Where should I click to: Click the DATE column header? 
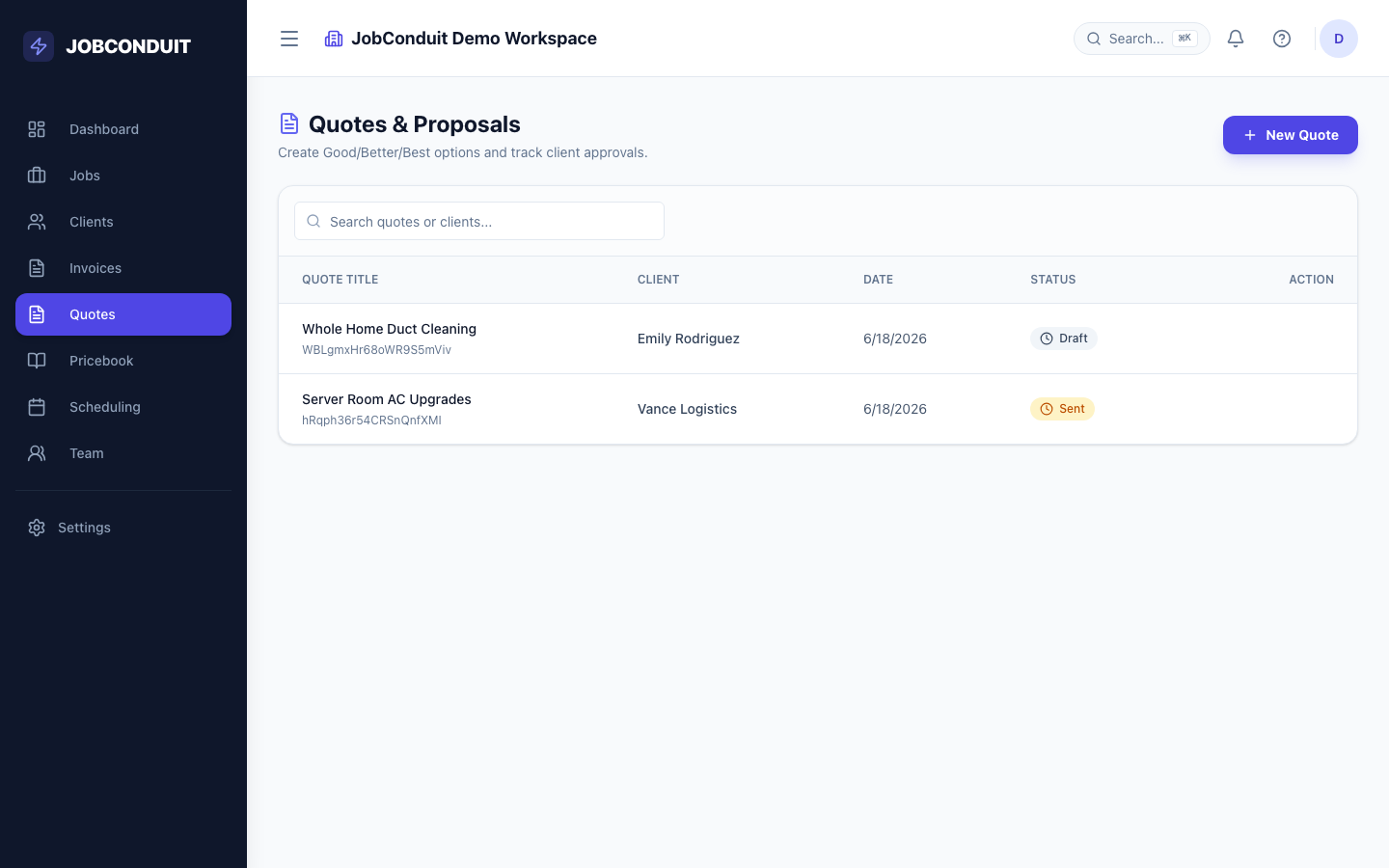click(878, 280)
